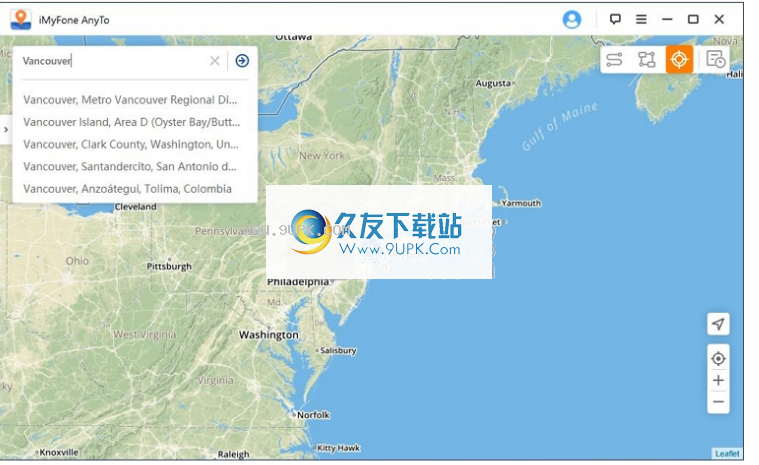Image resolution: width=759 pixels, height=465 pixels.
Task: Click the Raleigh label on the map
Action: point(233,454)
